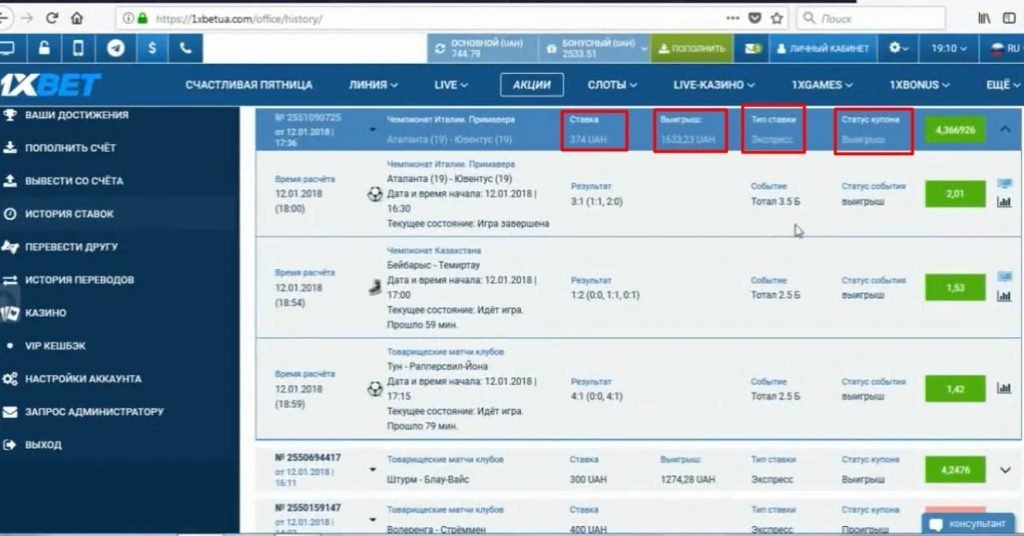Open История ставок in sidebar
The height and width of the screenshot is (536, 1024).
(69, 213)
